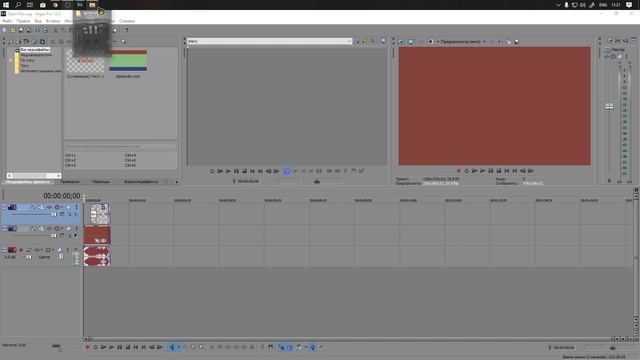
Task: Minimize the first video track header
Action: coord(4,207)
